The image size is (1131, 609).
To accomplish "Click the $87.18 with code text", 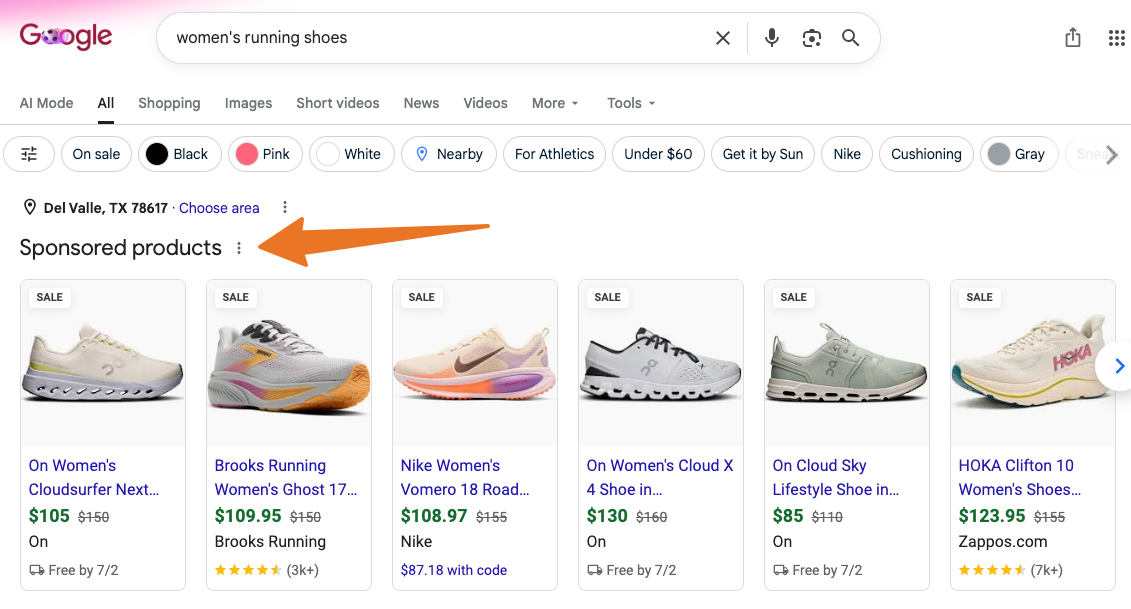I will pyautogui.click(x=454, y=570).
